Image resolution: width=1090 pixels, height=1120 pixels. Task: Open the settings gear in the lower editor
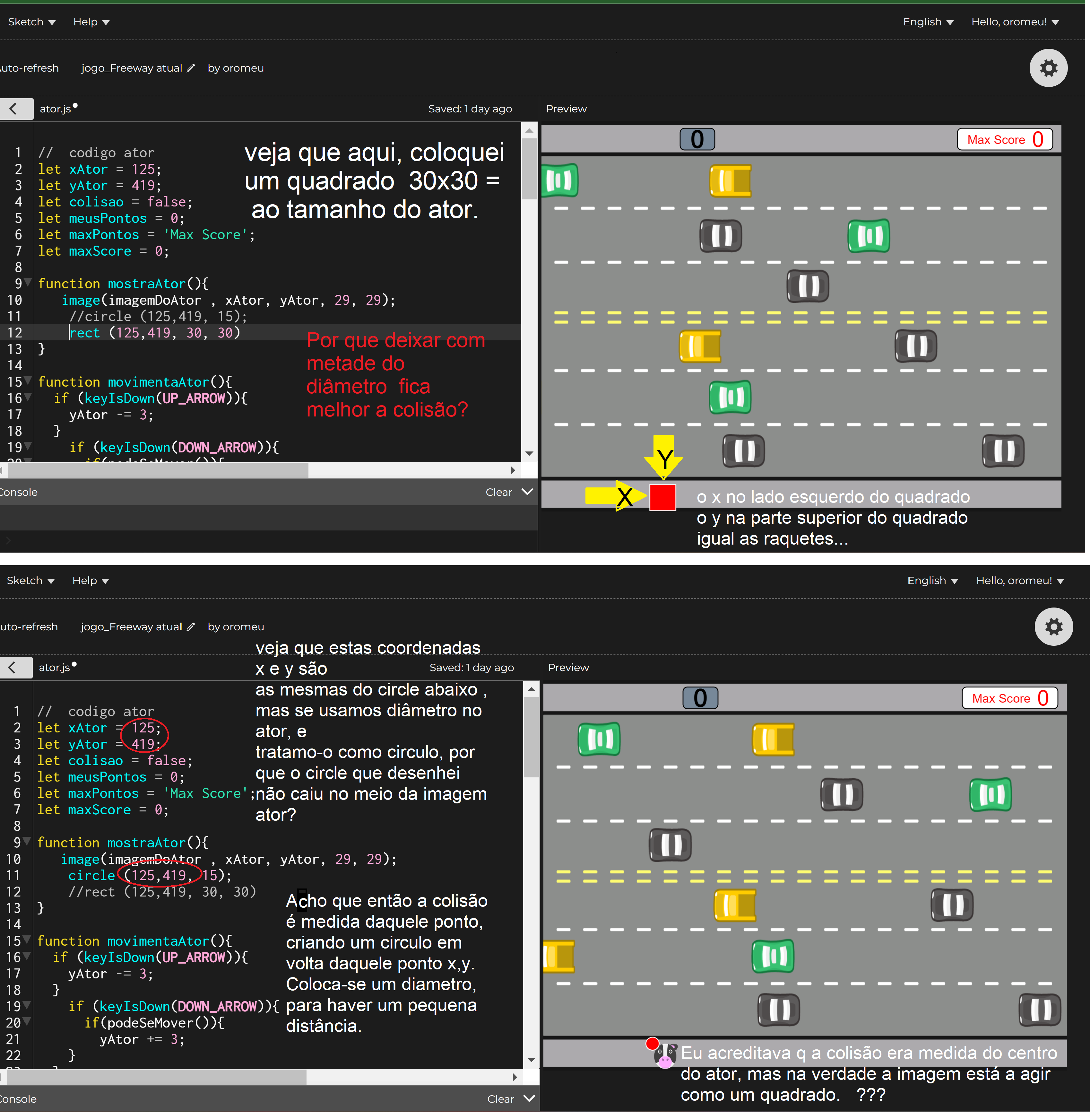click(1053, 627)
